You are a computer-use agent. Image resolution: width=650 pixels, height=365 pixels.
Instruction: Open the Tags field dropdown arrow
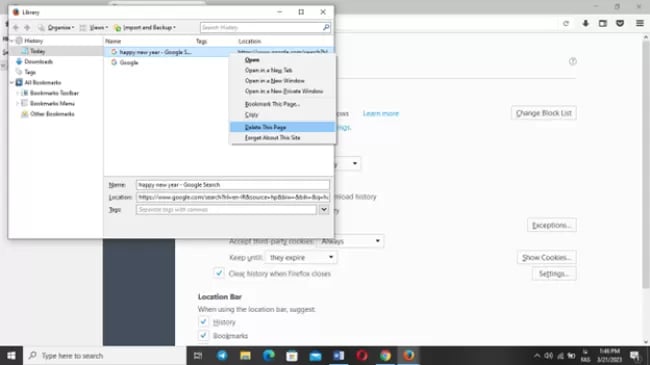(324, 209)
